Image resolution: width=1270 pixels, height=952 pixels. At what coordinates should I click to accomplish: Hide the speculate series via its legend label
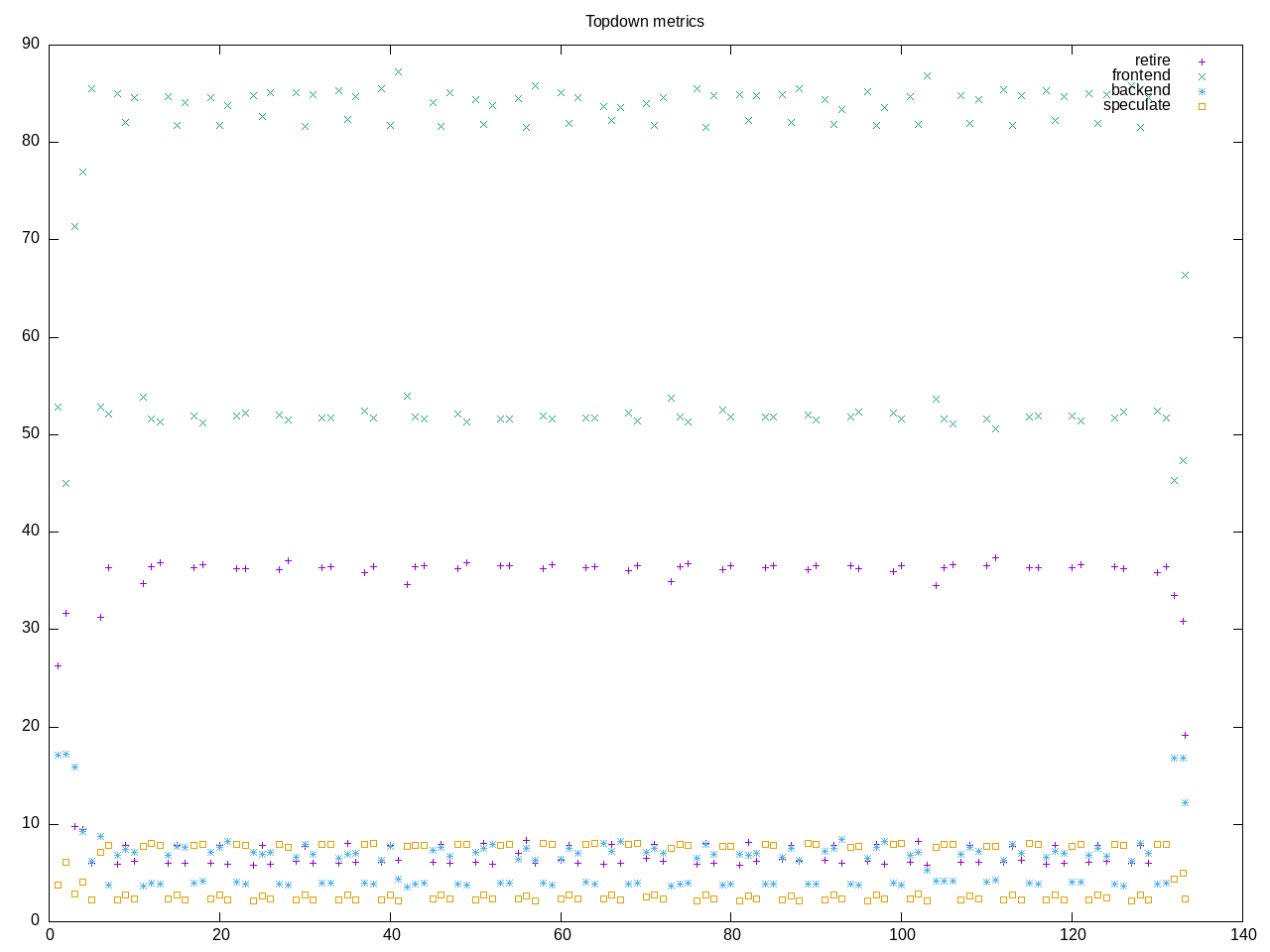coord(1136,105)
